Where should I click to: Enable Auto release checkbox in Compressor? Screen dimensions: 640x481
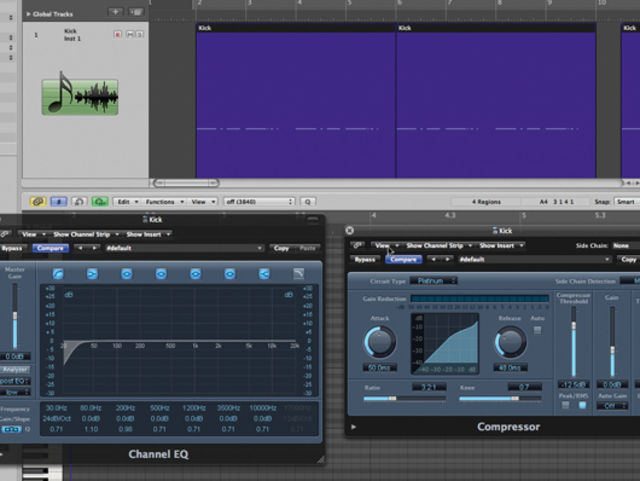pyautogui.click(x=538, y=330)
